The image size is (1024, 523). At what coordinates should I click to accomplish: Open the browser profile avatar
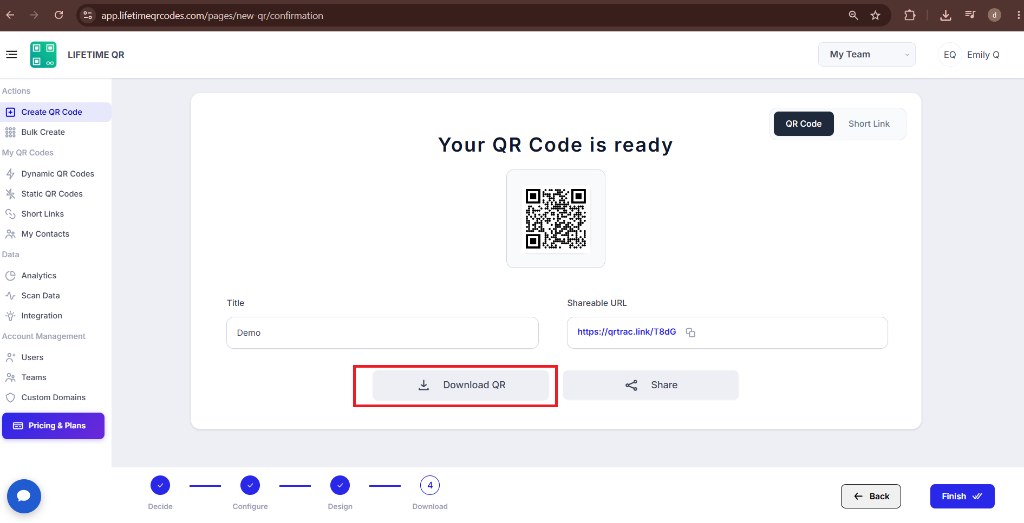click(x=995, y=15)
